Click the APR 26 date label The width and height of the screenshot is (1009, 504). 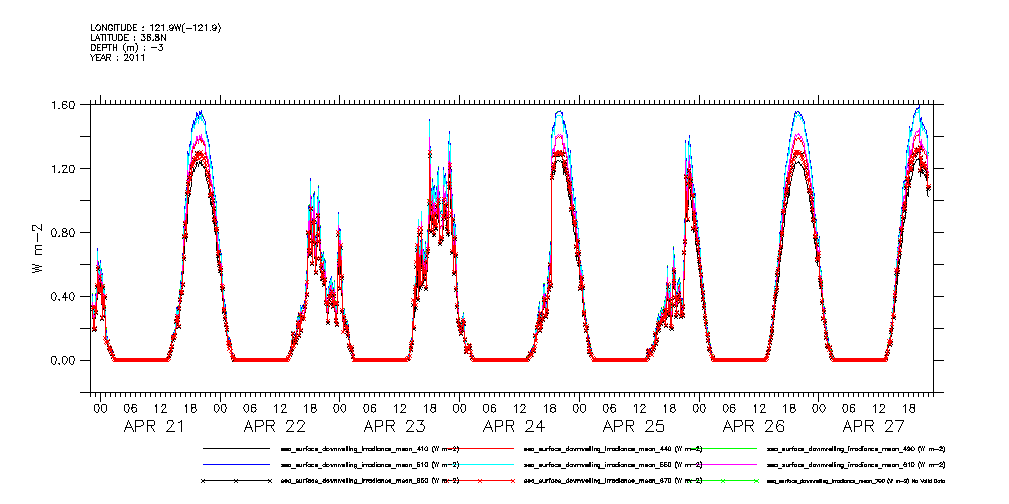tap(754, 427)
